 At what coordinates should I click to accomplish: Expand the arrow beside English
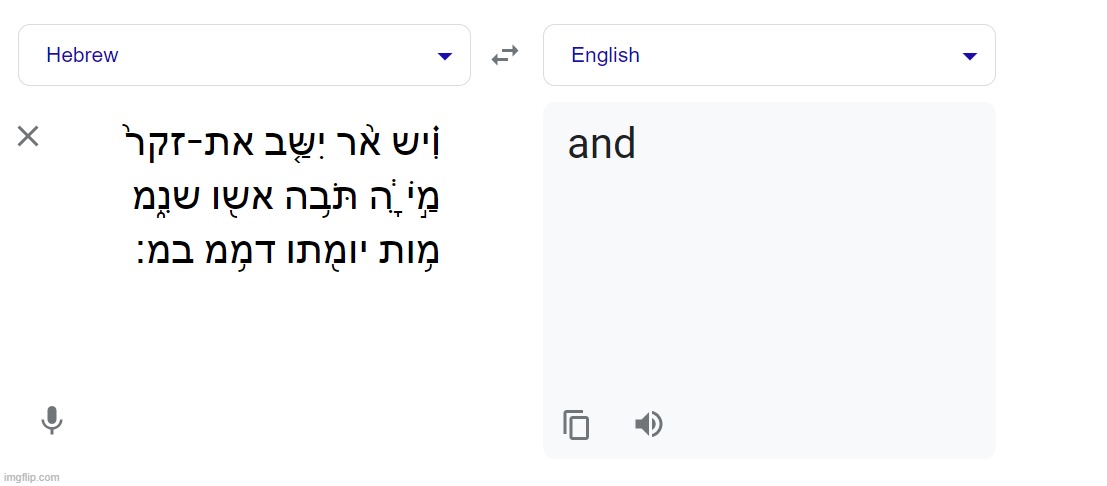pos(969,56)
